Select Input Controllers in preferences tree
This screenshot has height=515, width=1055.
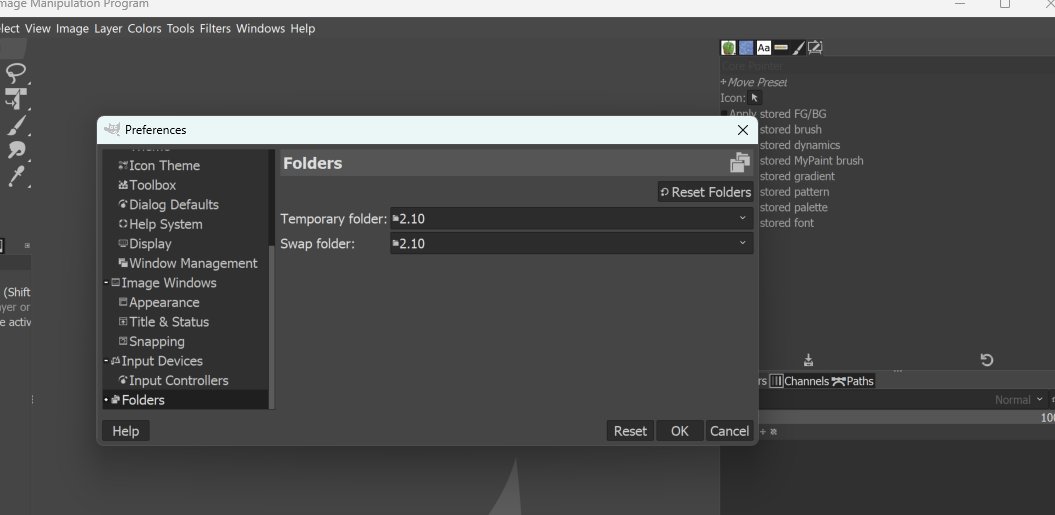click(178, 380)
